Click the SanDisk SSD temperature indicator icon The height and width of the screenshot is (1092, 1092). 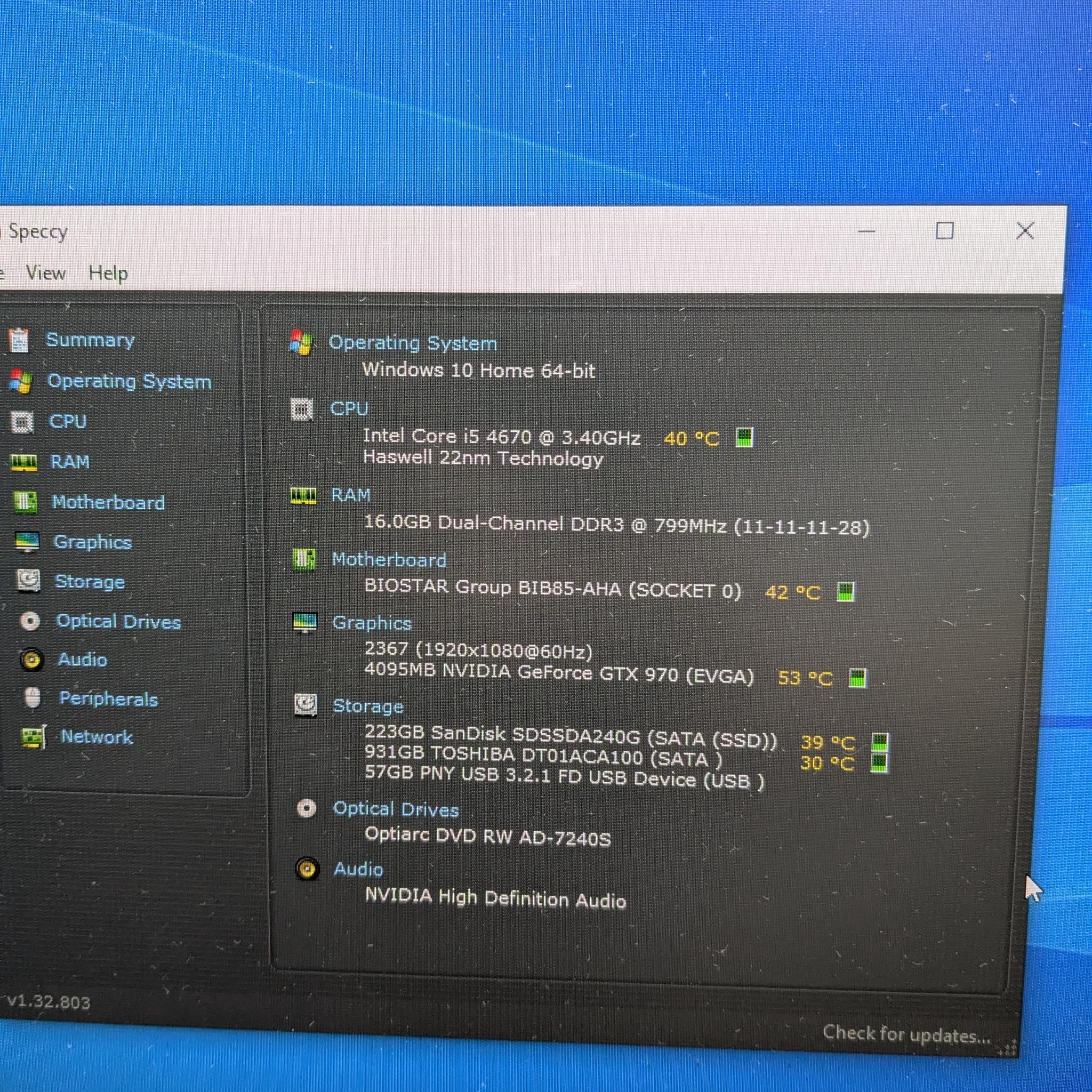(x=879, y=742)
